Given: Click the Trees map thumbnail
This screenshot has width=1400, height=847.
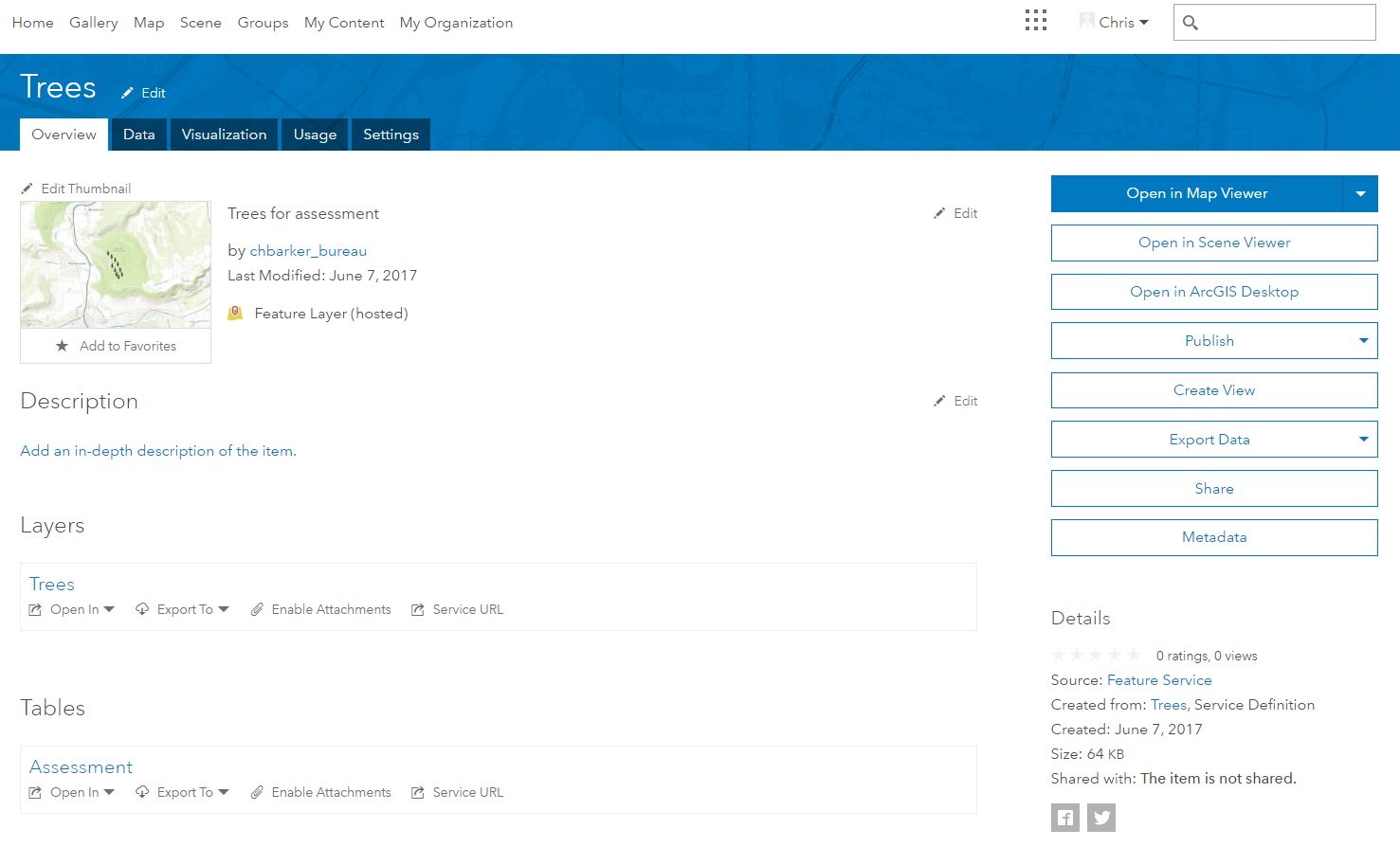Looking at the screenshot, I should 116,264.
